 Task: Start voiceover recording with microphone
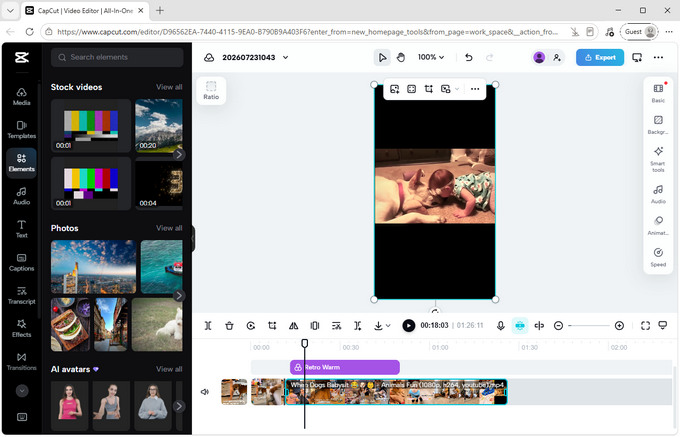(x=500, y=326)
